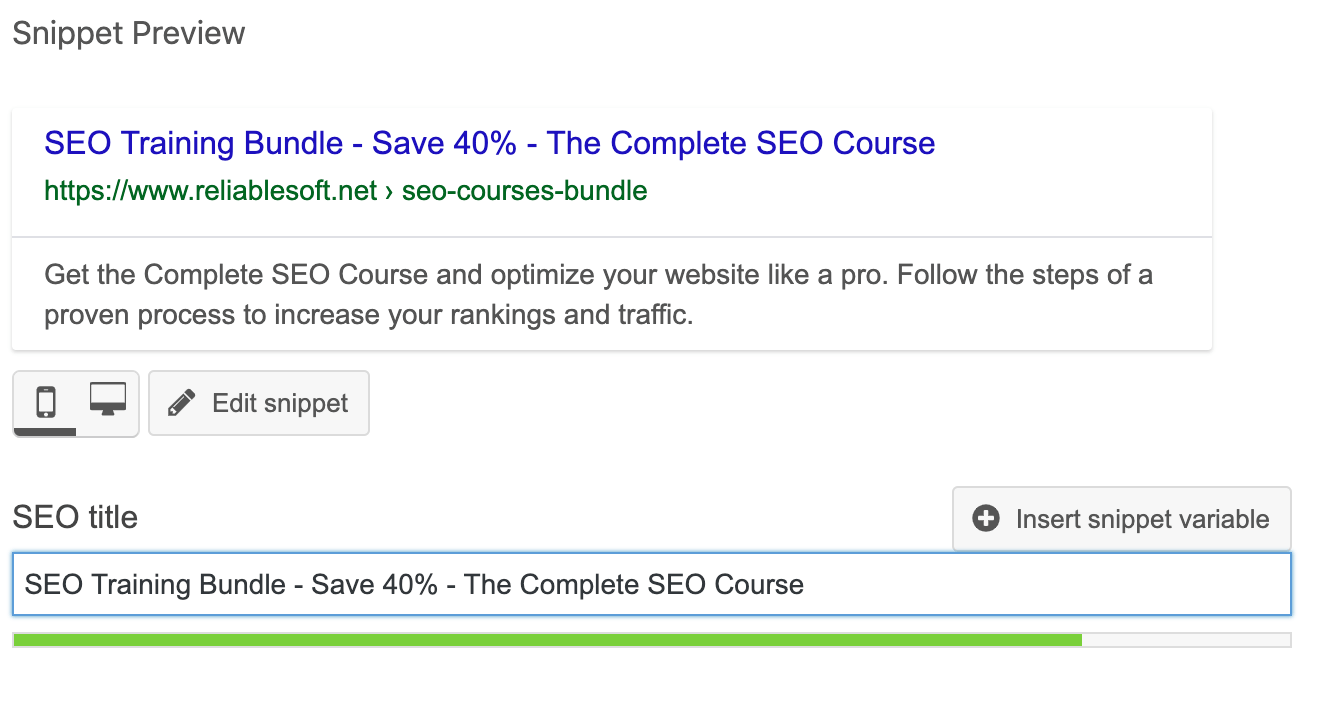Image resolution: width=1318 pixels, height=708 pixels.
Task: Click the gray unfilled end of the title length bar
Action: pyautogui.click(x=1186, y=640)
